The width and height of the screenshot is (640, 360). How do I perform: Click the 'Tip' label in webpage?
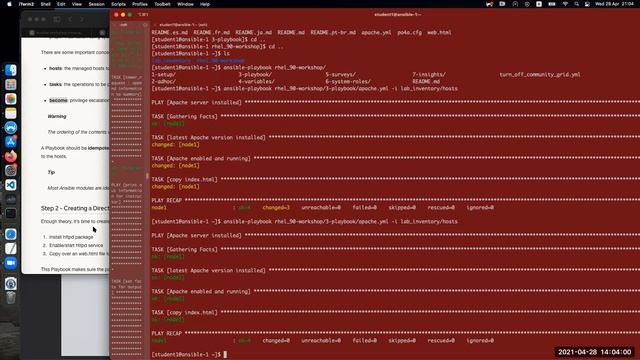(x=51, y=172)
